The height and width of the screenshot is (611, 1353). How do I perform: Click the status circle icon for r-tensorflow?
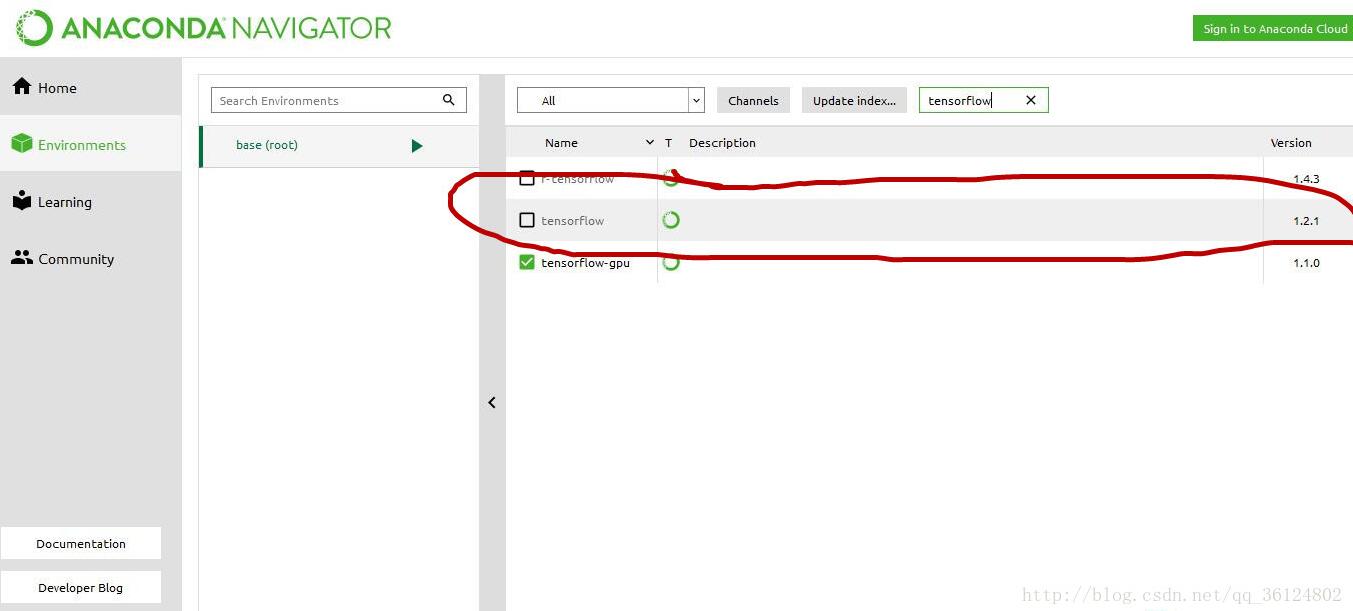[671, 179]
